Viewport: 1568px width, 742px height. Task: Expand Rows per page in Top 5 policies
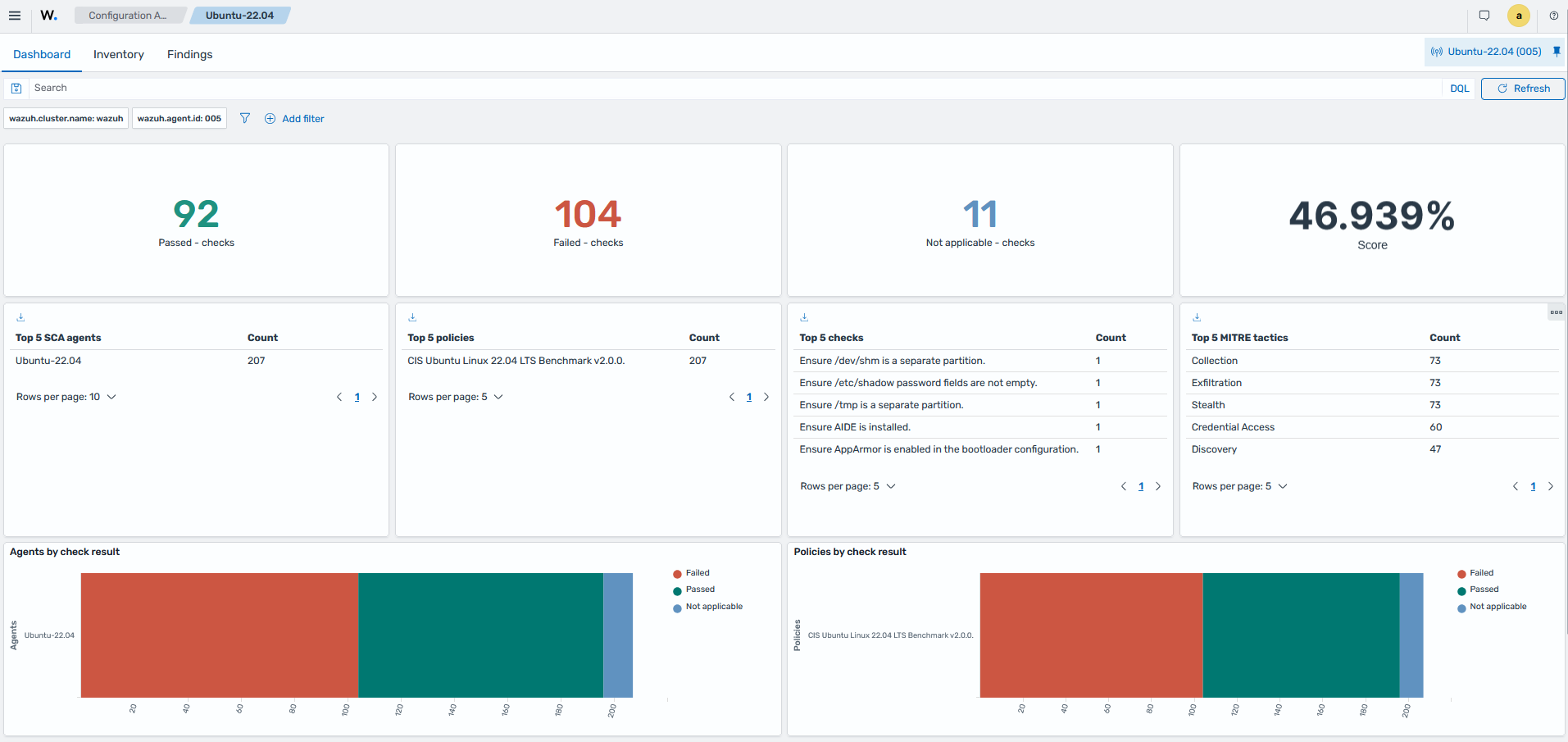(x=456, y=397)
